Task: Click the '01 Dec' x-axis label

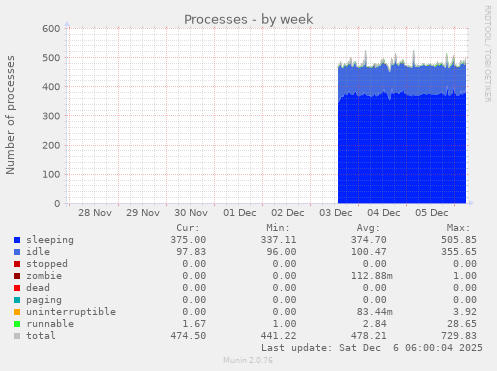Action: click(x=240, y=213)
